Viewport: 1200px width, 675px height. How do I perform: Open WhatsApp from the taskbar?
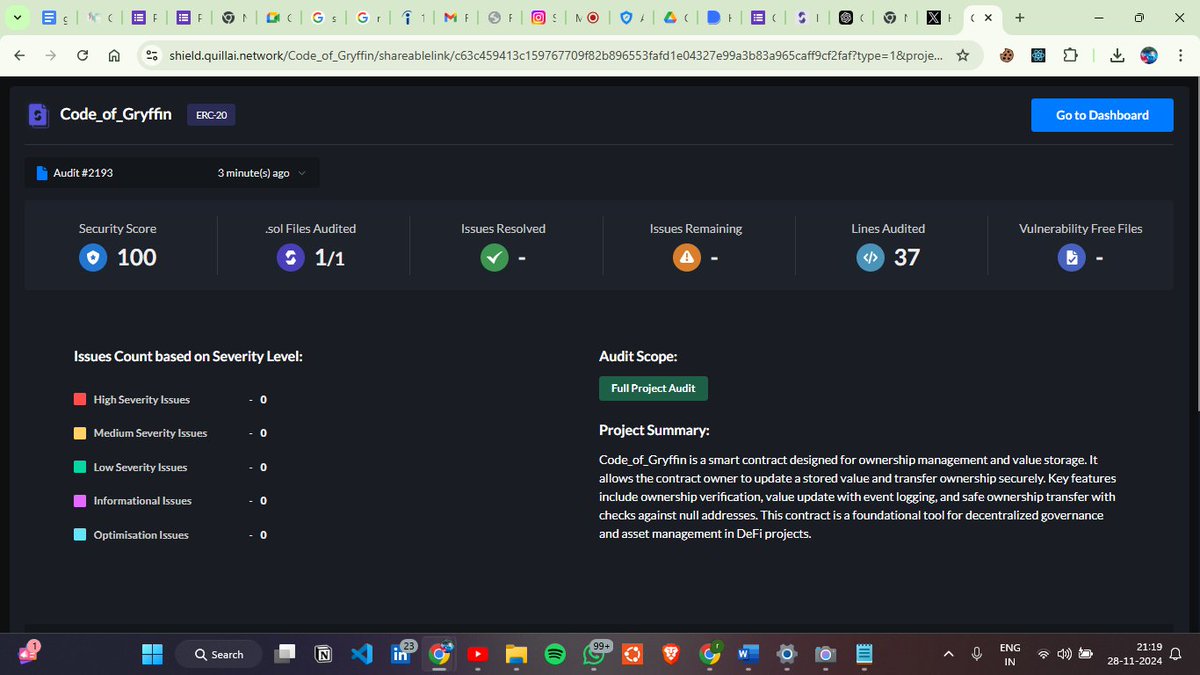[x=593, y=654]
